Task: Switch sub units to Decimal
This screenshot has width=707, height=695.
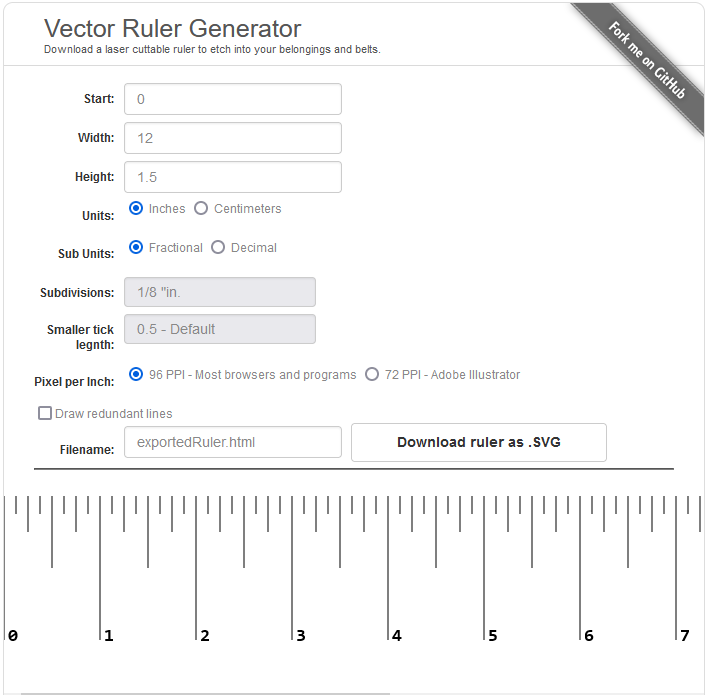Action: click(218, 248)
